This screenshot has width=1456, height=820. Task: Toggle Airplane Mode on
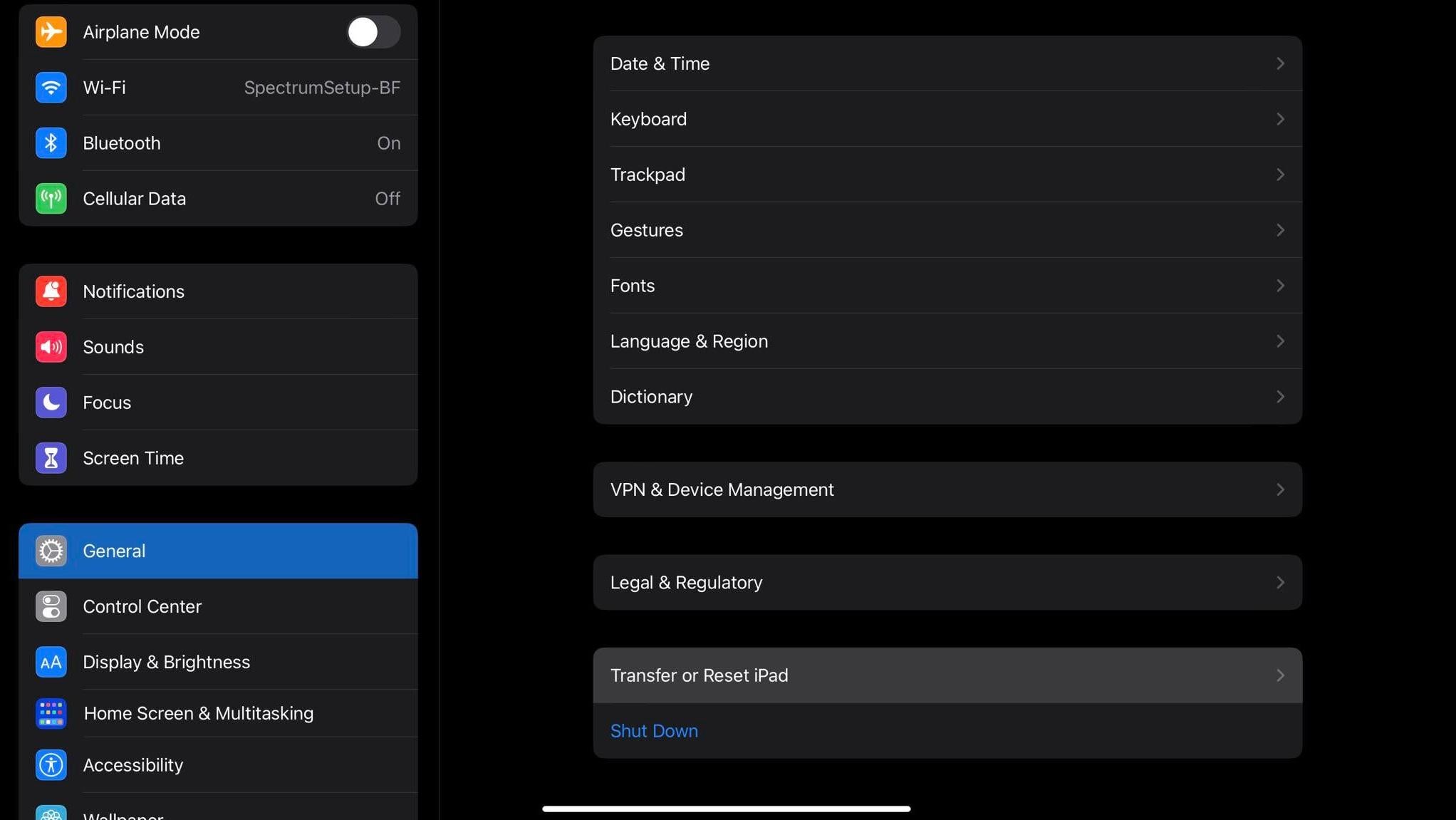[x=373, y=31]
